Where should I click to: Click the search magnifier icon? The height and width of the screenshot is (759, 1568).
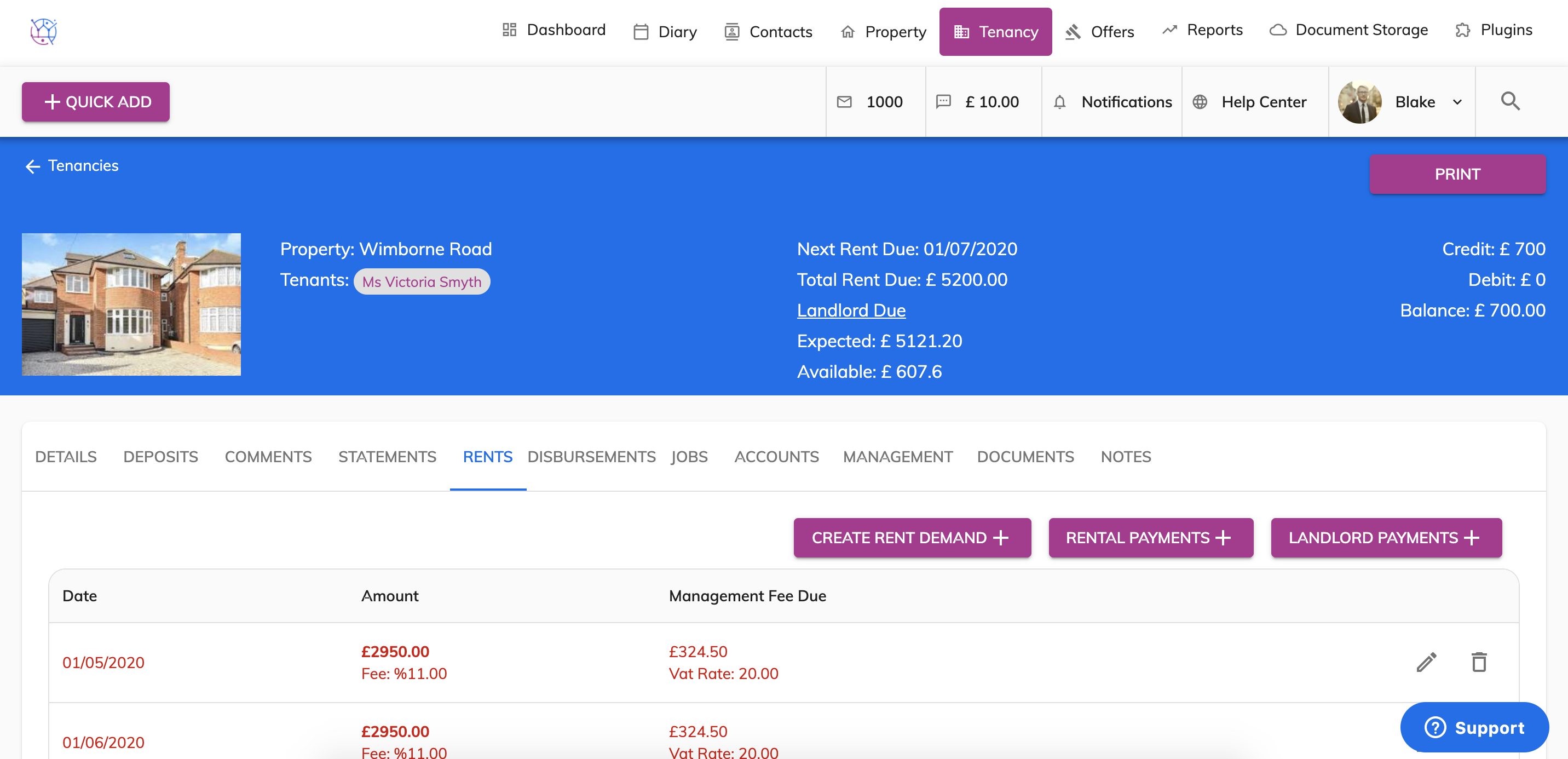pos(1509,101)
